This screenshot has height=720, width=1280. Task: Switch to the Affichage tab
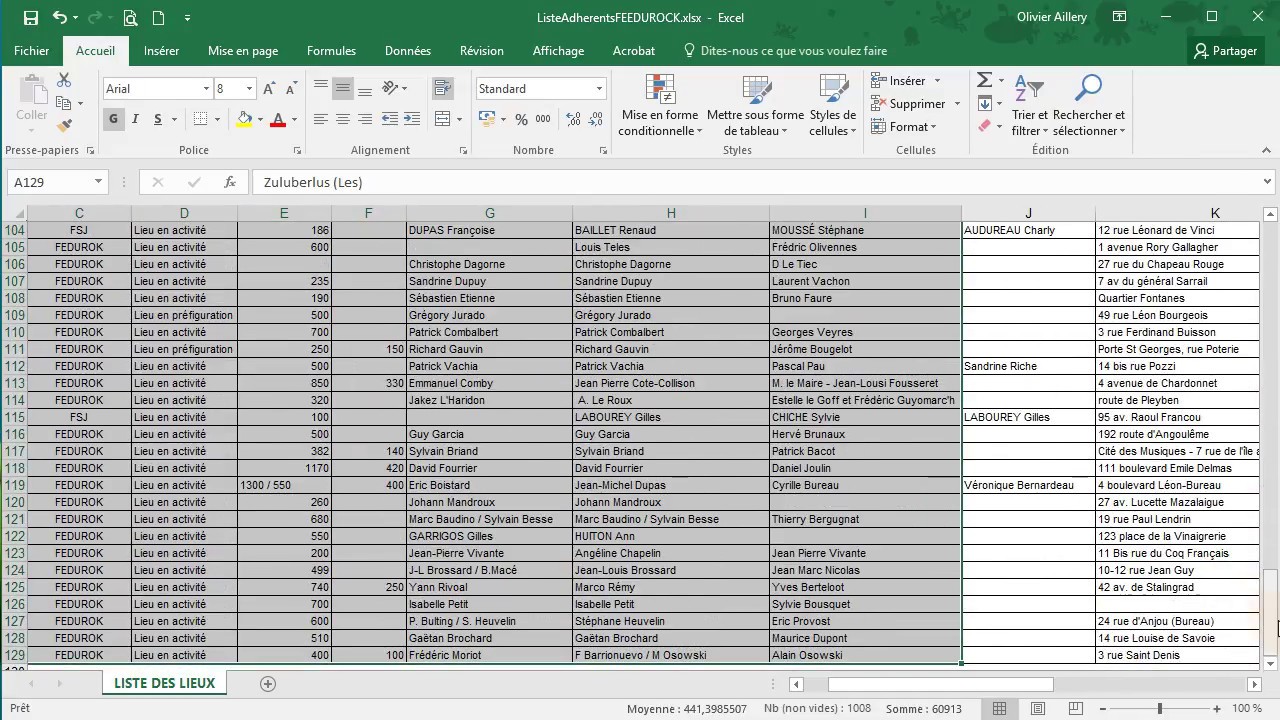558,51
